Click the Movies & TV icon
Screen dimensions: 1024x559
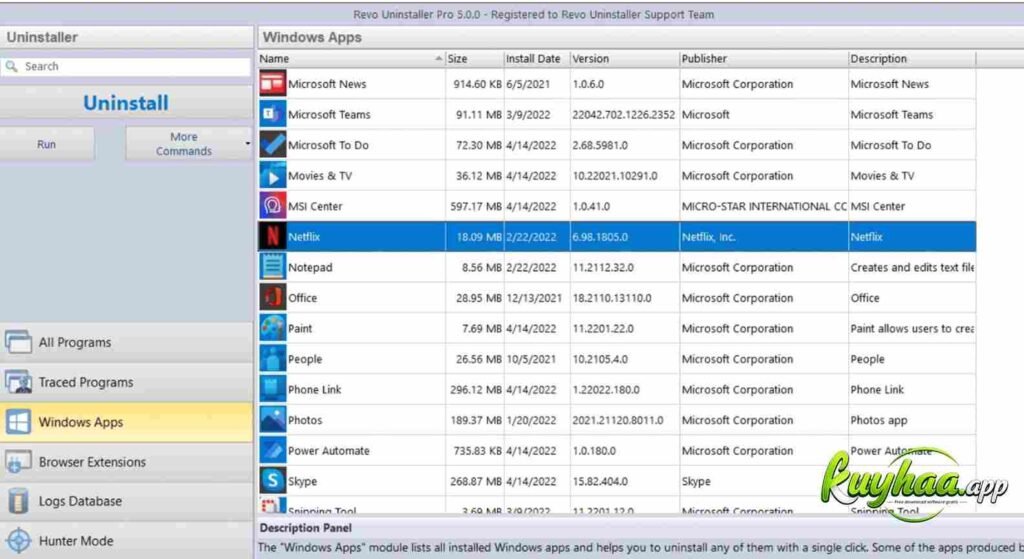tap(272, 176)
